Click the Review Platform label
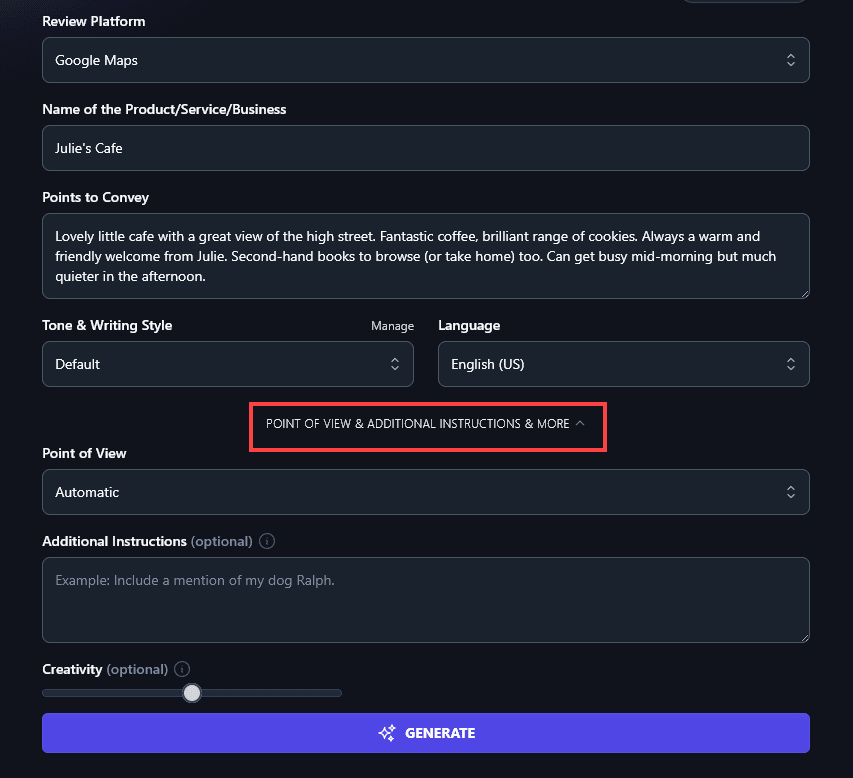 click(93, 21)
